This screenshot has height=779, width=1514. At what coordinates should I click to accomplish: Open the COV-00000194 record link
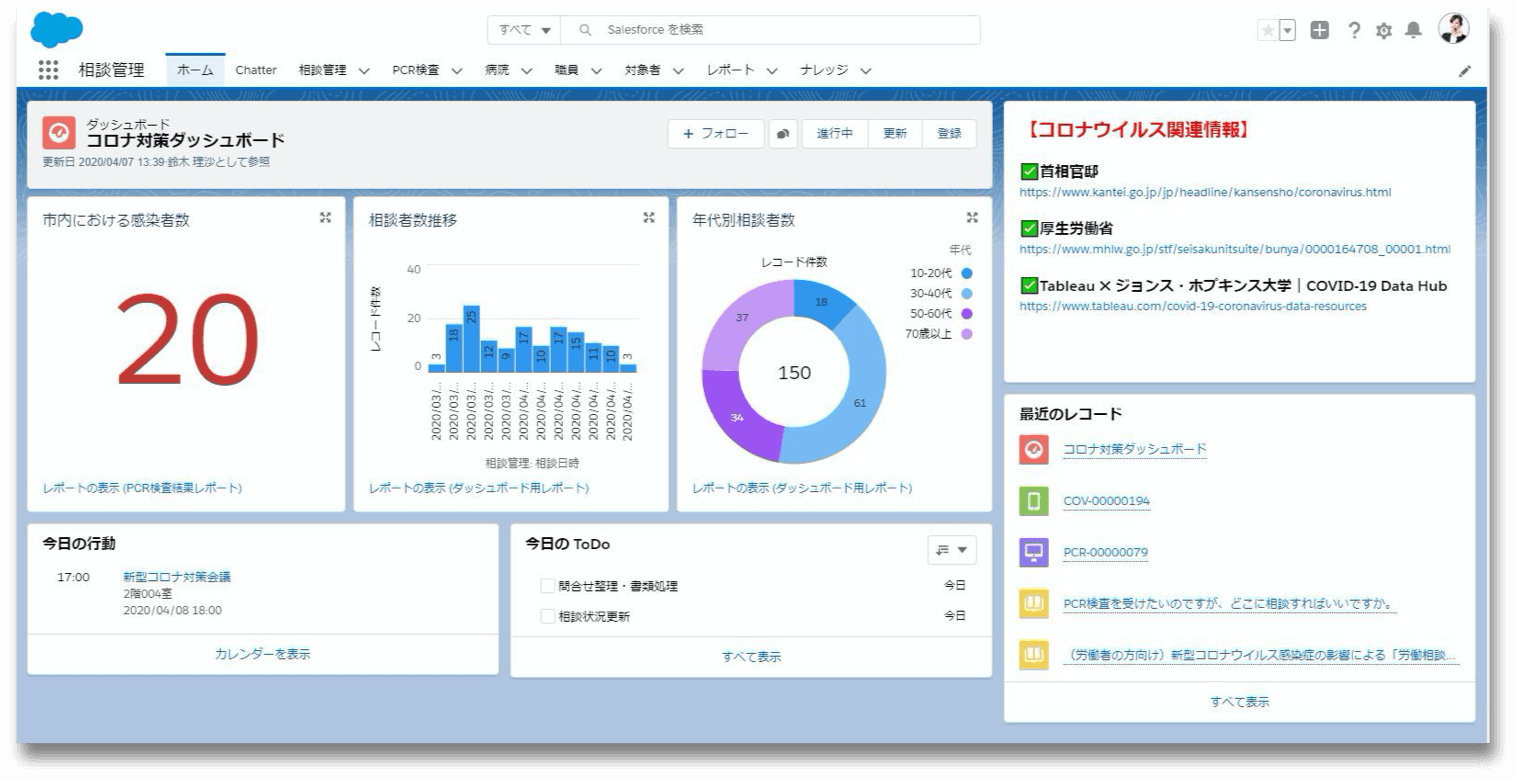(x=1106, y=501)
